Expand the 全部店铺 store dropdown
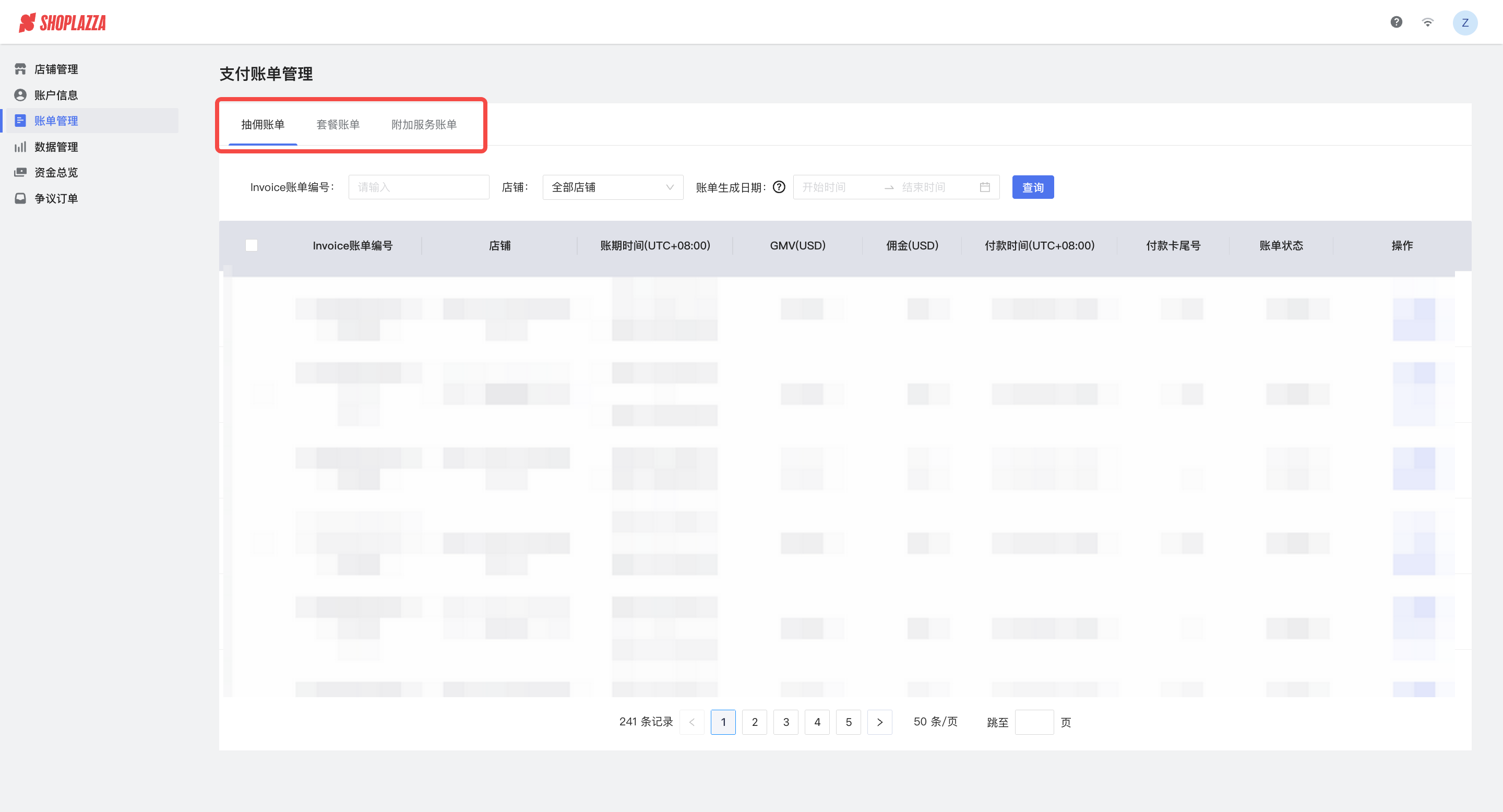1503x812 pixels. click(x=613, y=187)
